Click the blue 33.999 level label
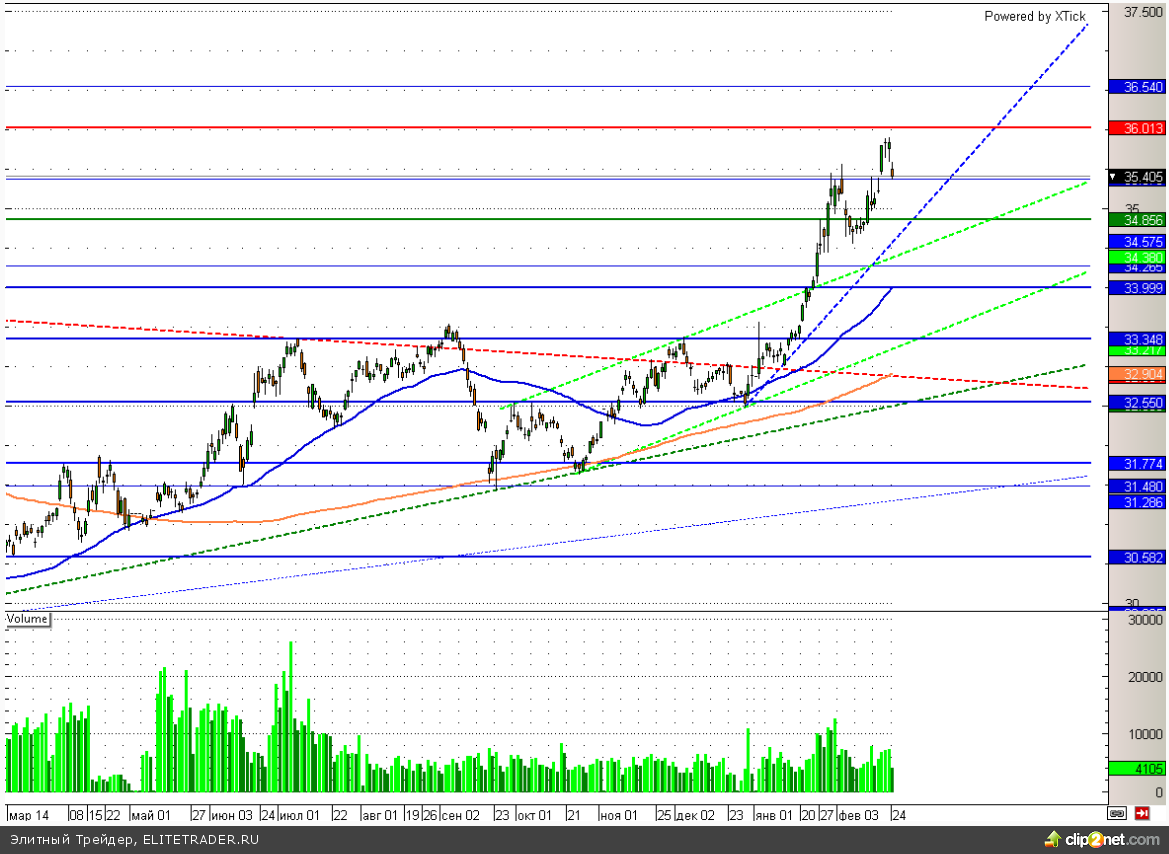1169x854 pixels. [1138, 288]
